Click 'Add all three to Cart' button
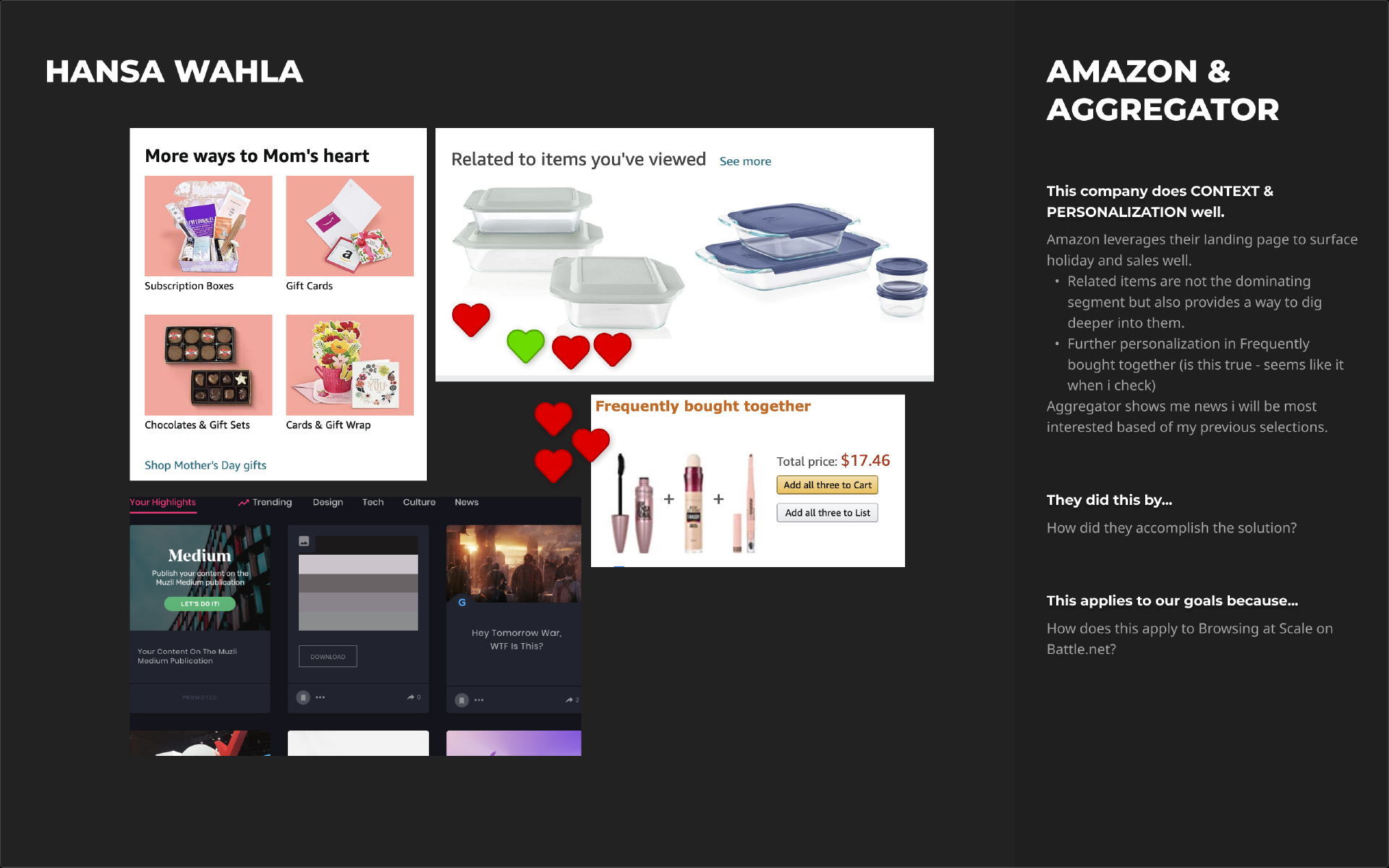This screenshot has width=1389, height=868. (x=830, y=484)
